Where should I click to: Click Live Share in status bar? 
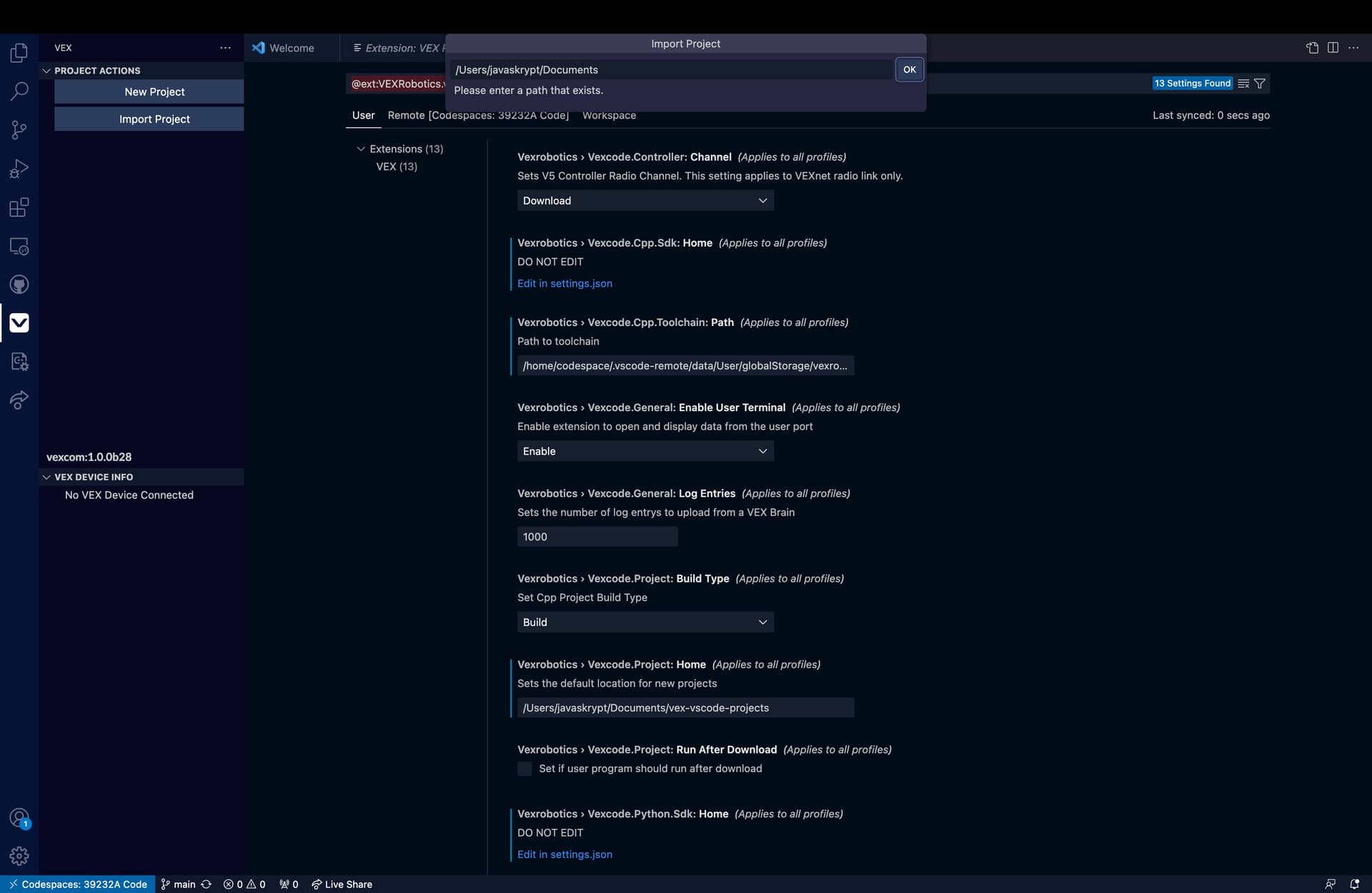pyautogui.click(x=342, y=884)
